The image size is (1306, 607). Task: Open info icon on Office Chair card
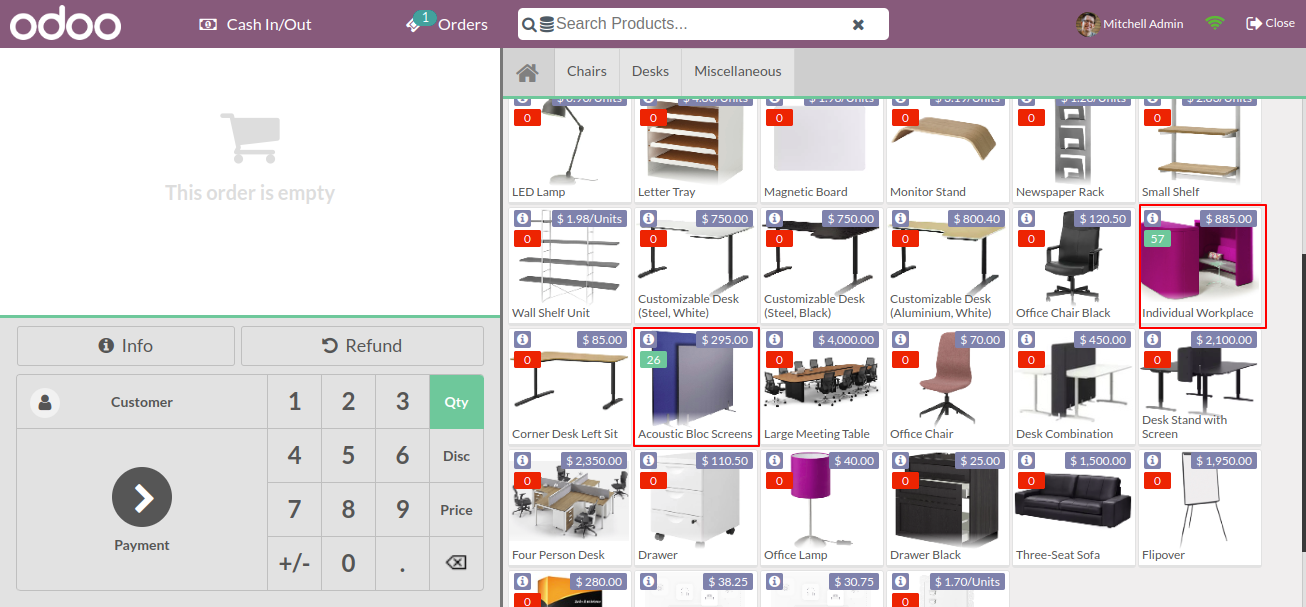[x=900, y=339]
